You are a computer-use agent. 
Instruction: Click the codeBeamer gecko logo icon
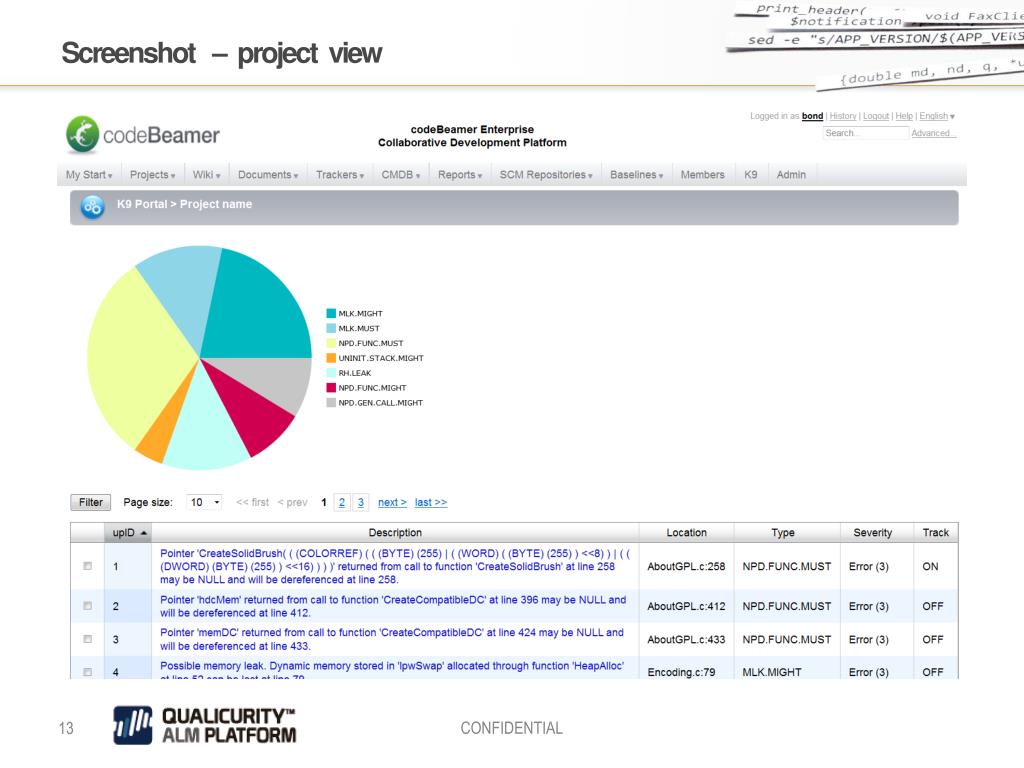82,135
